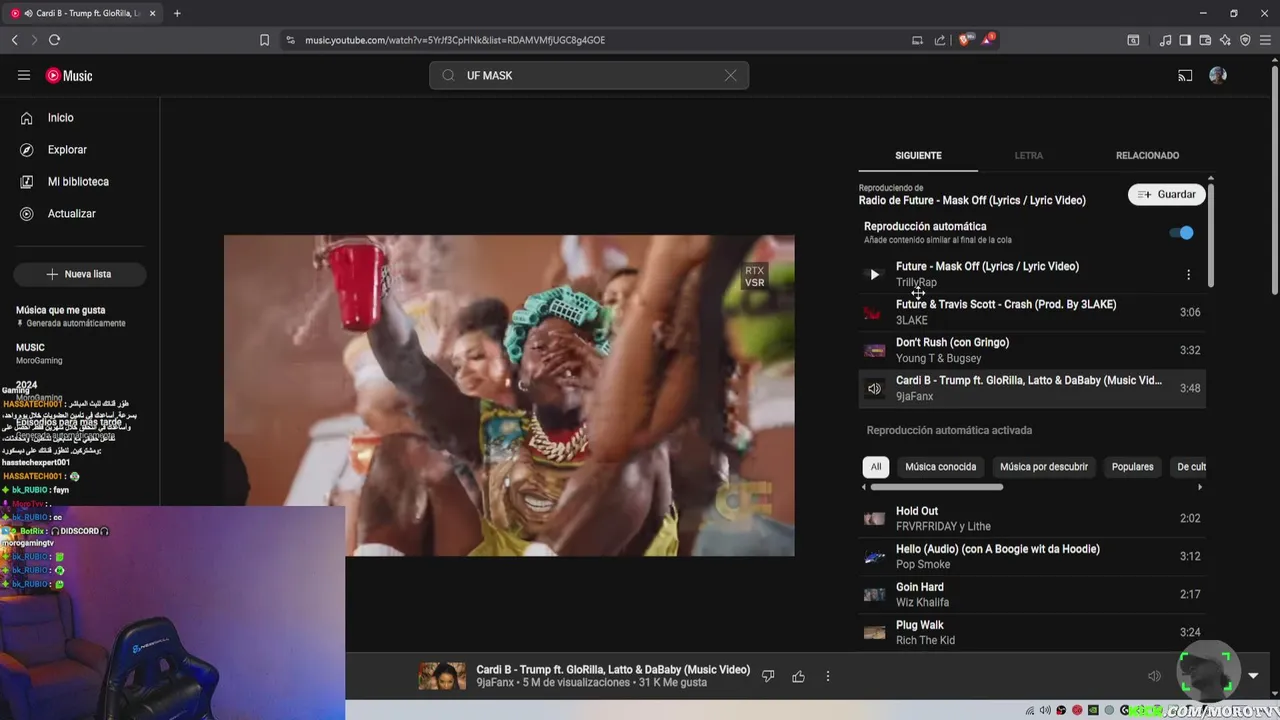Open the system tray volume icon
Screen dimensions: 1280x720
click(1045, 710)
